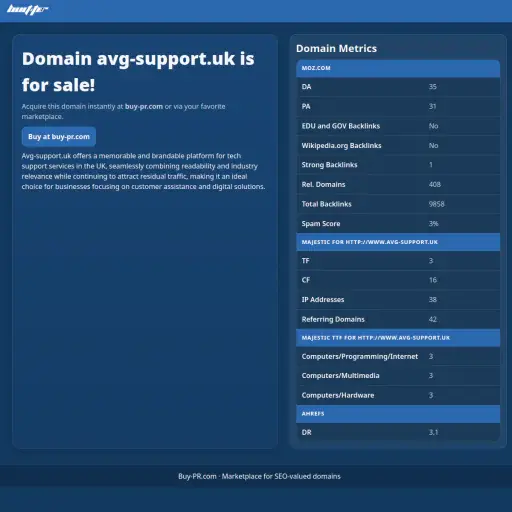Click the PA row label
The height and width of the screenshot is (512, 512).
(306, 106)
